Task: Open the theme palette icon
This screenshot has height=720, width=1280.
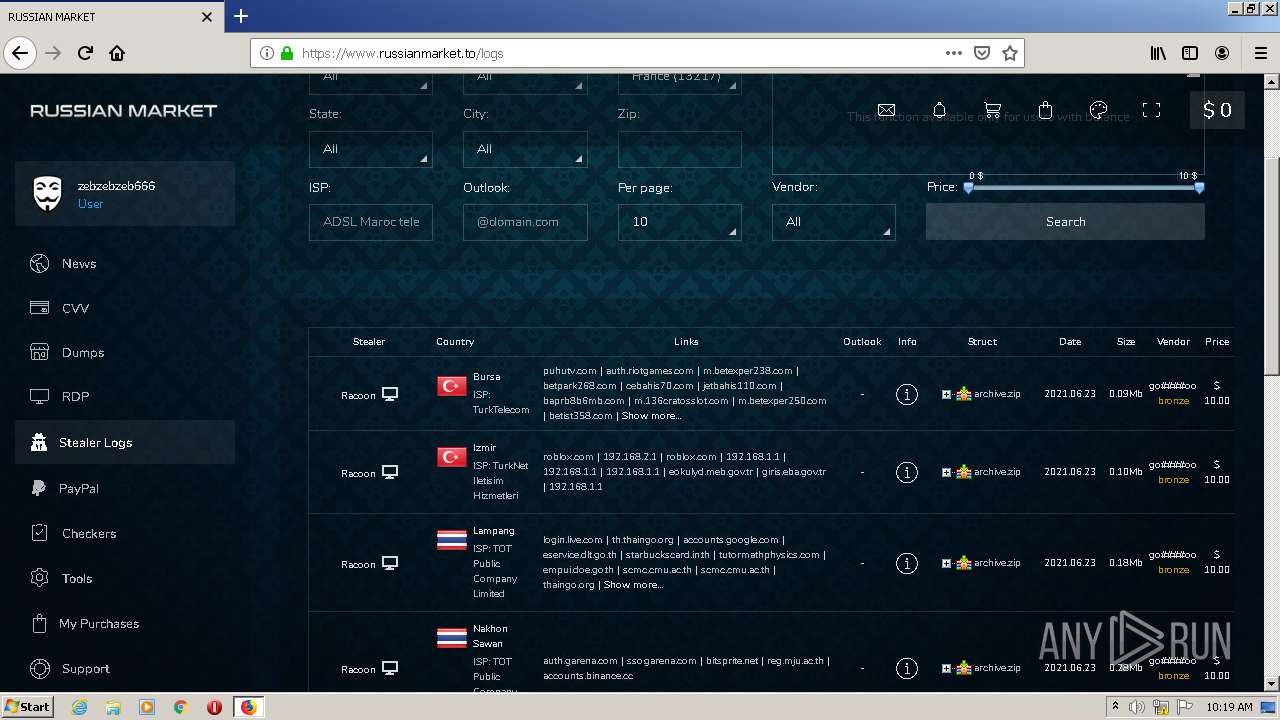Action: click(1098, 110)
